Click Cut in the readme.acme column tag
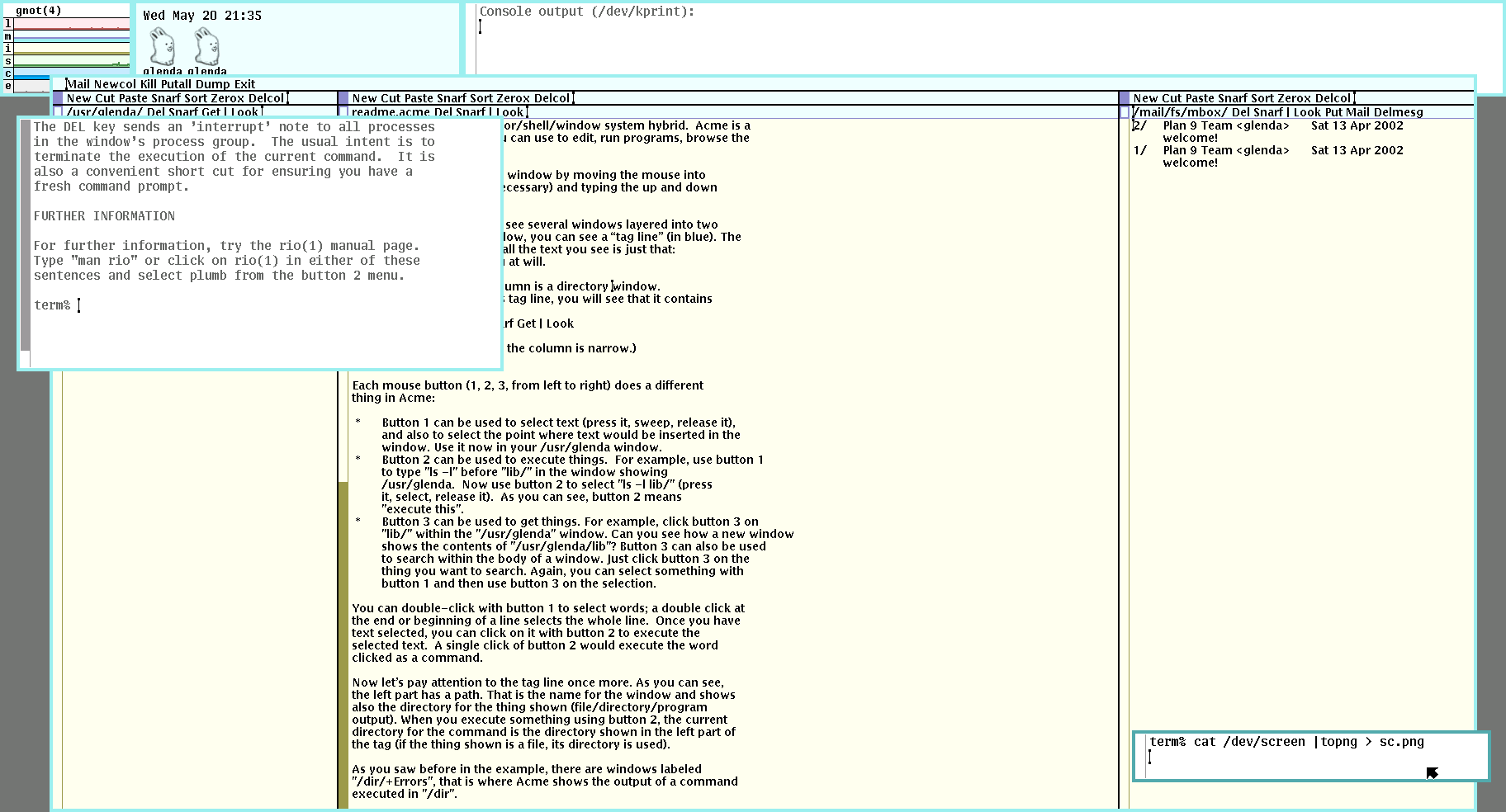The height and width of the screenshot is (812, 1506). click(391, 98)
